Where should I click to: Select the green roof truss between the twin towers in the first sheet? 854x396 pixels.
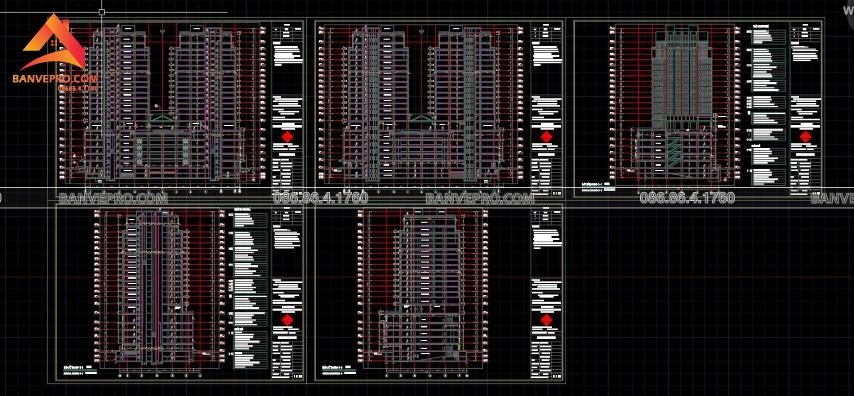click(x=160, y=118)
